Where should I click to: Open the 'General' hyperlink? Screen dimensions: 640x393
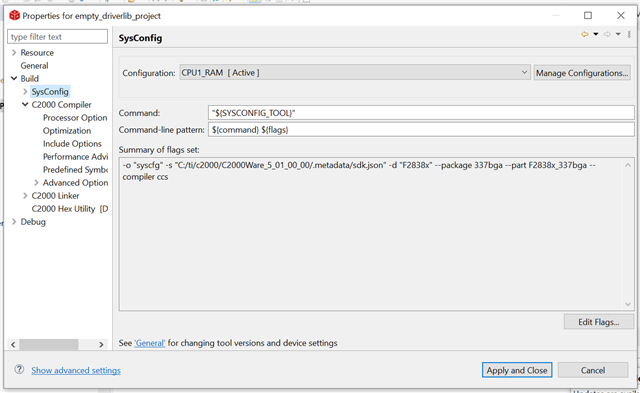point(150,343)
